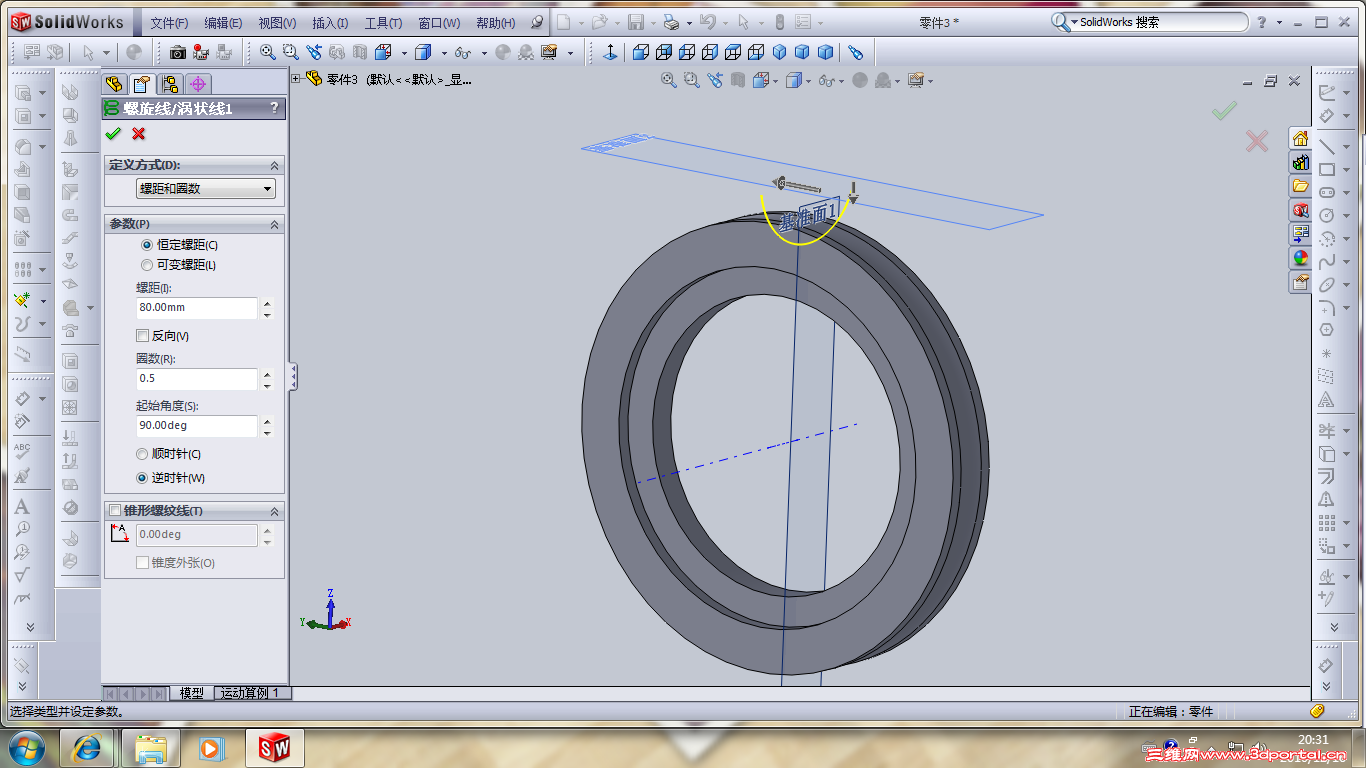
Task: Open PropertyManager help question mark
Action: [x=274, y=108]
